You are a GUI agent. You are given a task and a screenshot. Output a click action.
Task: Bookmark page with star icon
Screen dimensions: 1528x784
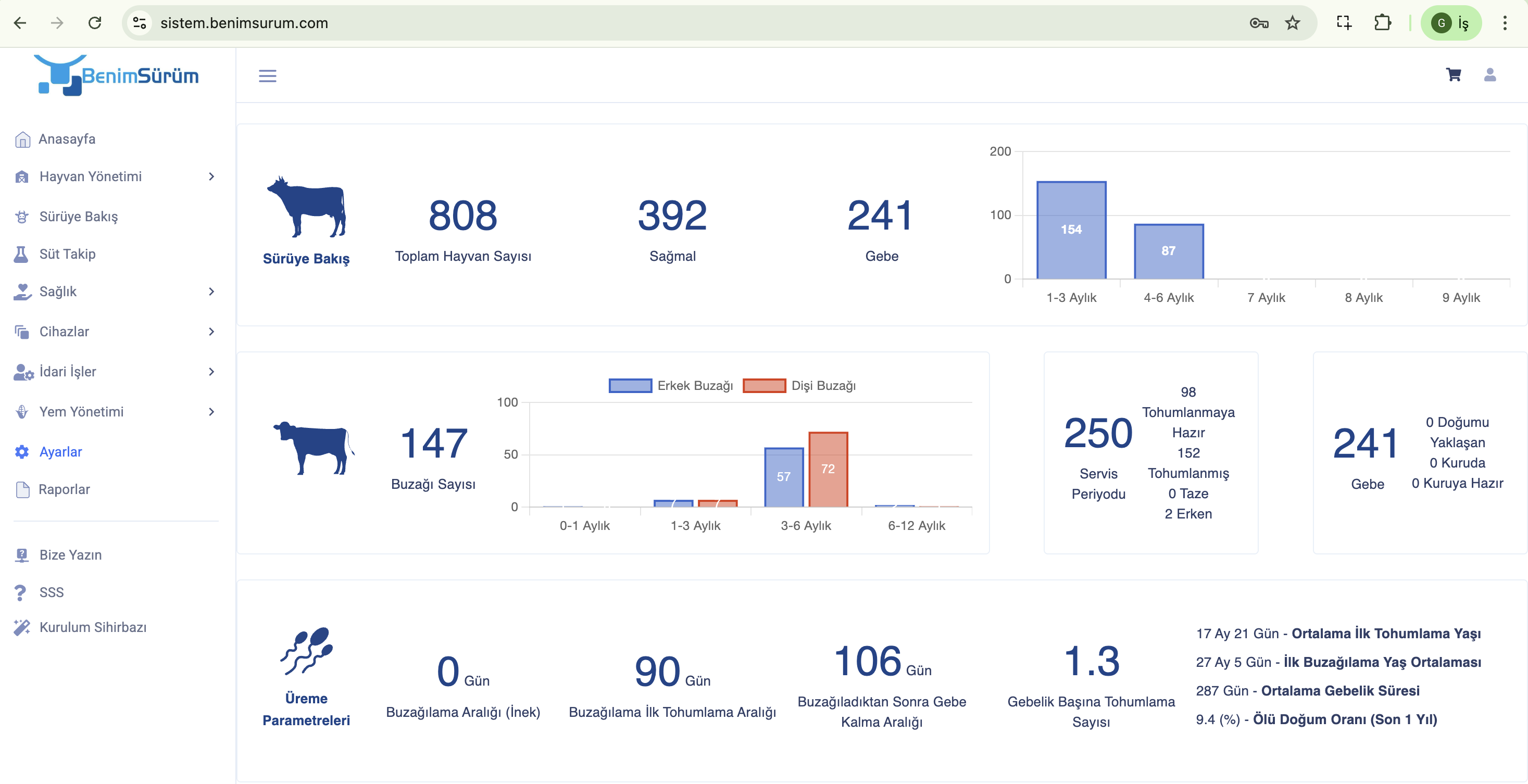coord(1293,23)
